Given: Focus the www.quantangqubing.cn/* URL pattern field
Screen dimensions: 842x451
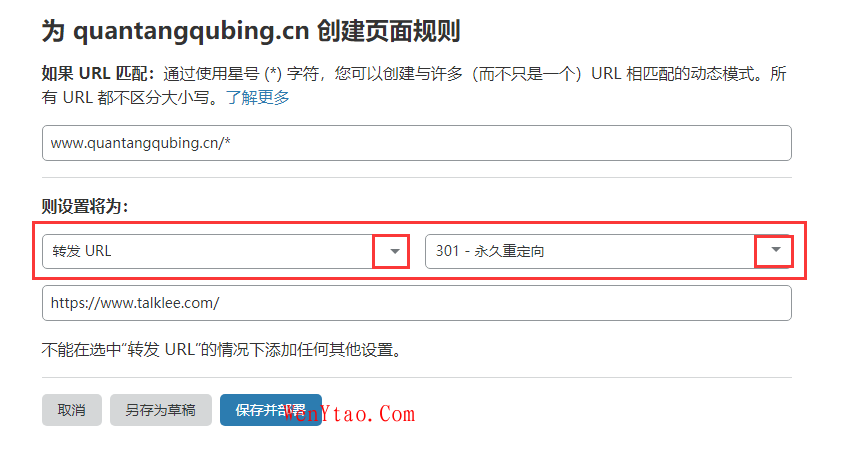Looking at the screenshot, I should tap(417, 143).
